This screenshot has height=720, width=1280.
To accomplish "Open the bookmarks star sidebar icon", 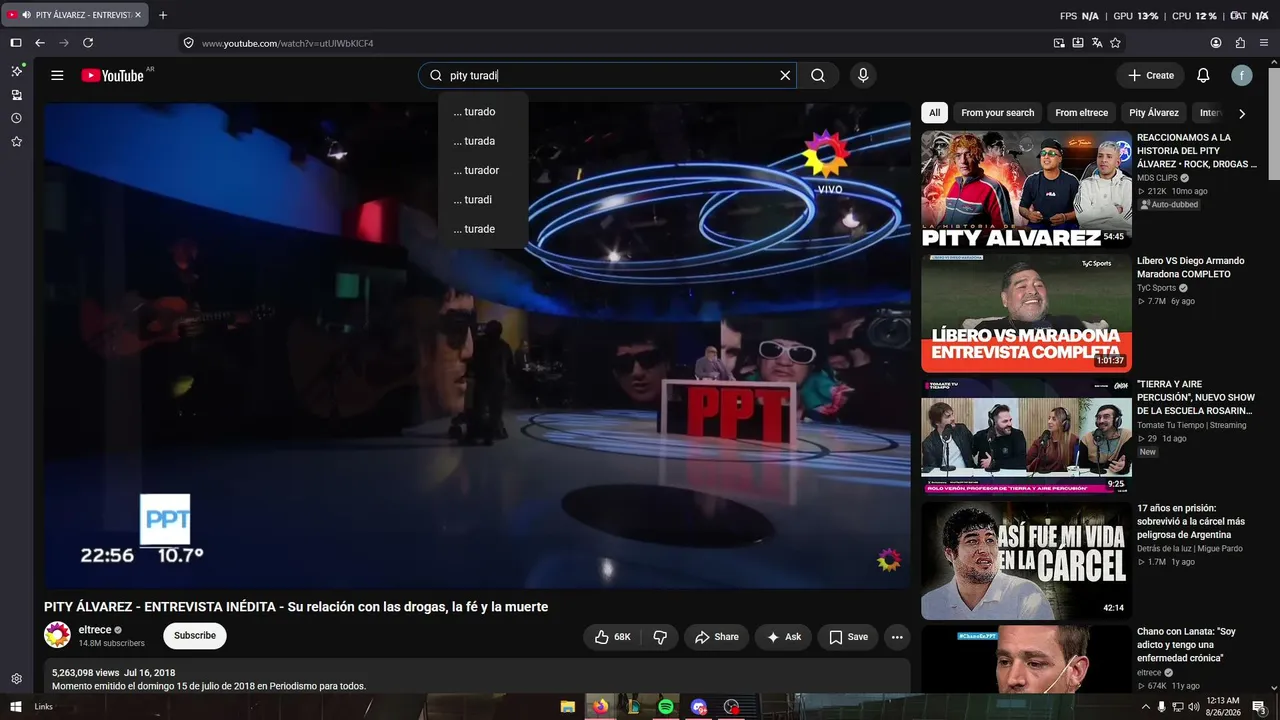I will point(16,142).
